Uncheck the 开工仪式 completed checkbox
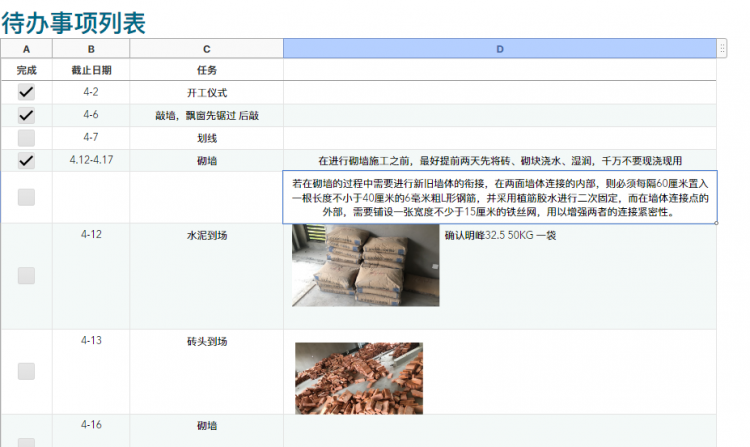Image resolution: width=750 pixels, height=447 pixels. tap(26, 92)
